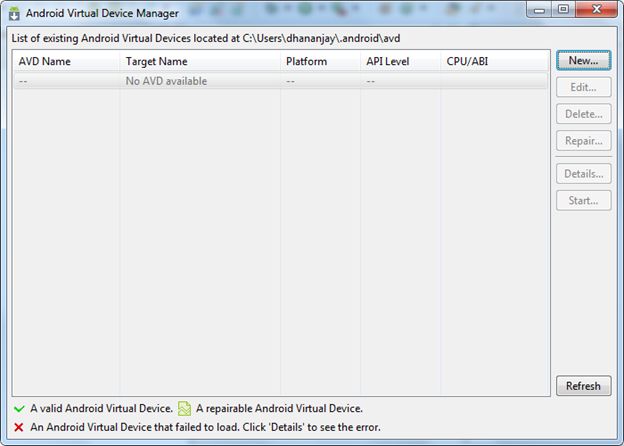Click the red X failed-to-load icon

click(19, 427)
